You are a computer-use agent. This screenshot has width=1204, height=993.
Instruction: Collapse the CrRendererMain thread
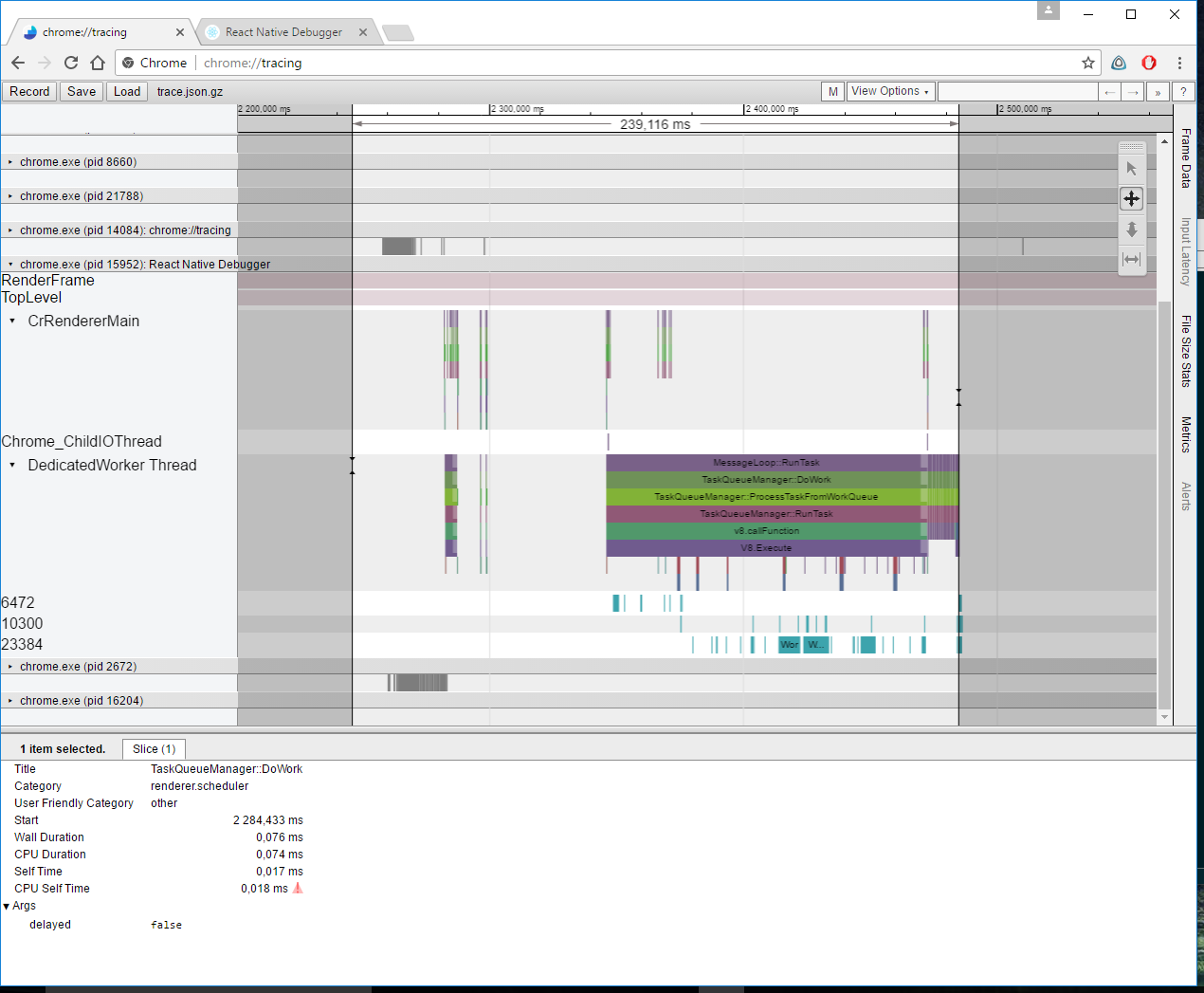coord(12,321)
